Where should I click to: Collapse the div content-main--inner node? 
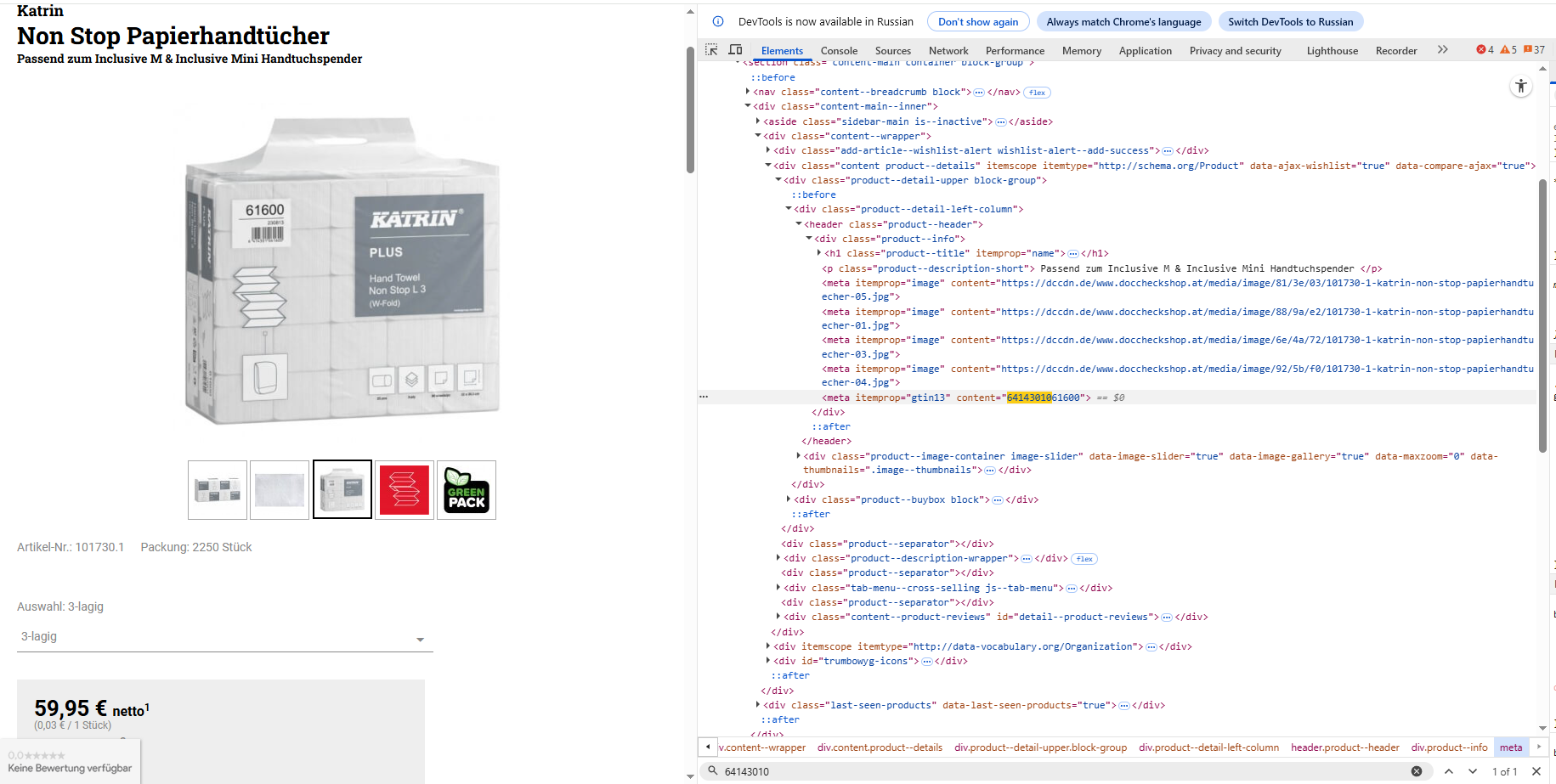click(x=748, y=106)
